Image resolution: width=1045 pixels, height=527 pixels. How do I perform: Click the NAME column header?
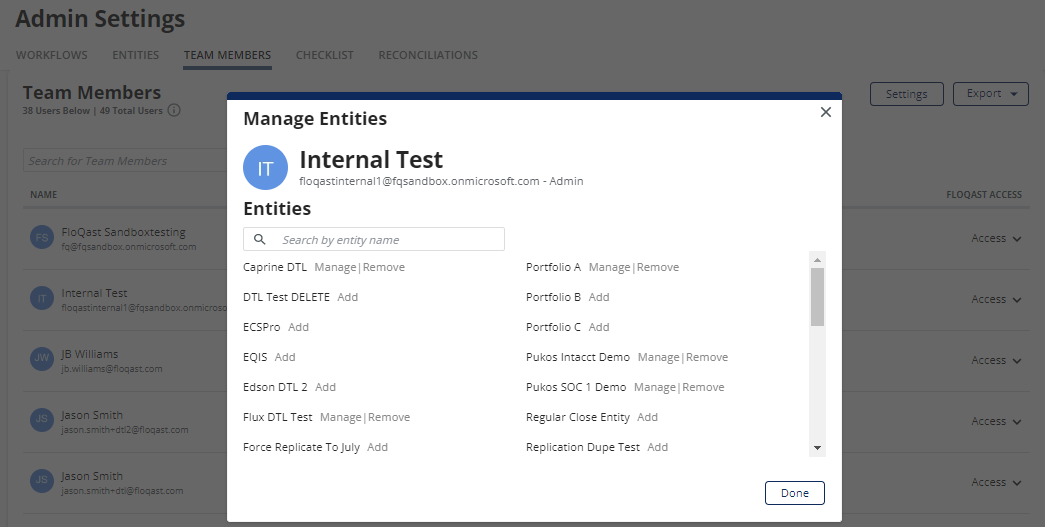point(43,195)
